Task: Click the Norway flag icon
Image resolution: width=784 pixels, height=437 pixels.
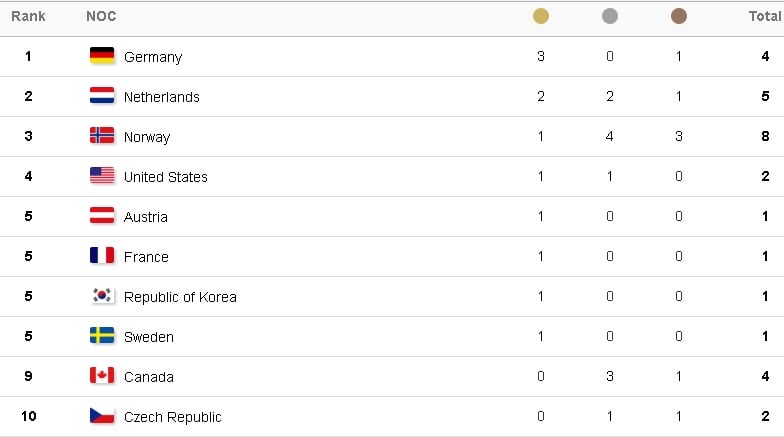Action: (102, 136)
